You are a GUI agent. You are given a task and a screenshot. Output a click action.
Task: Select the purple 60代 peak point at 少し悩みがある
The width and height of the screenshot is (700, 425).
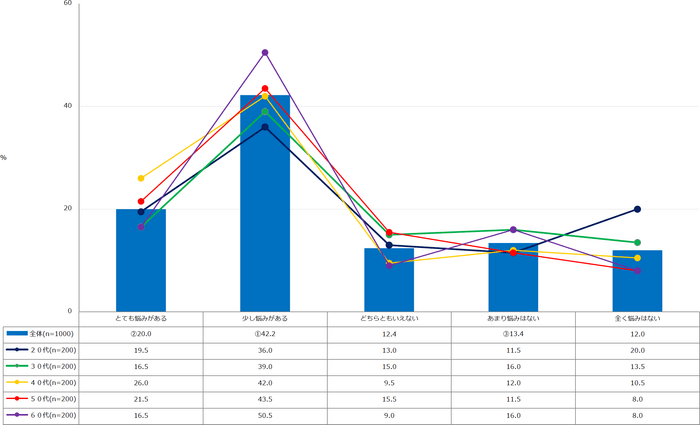pyautogui.click(x=265, y=52)
